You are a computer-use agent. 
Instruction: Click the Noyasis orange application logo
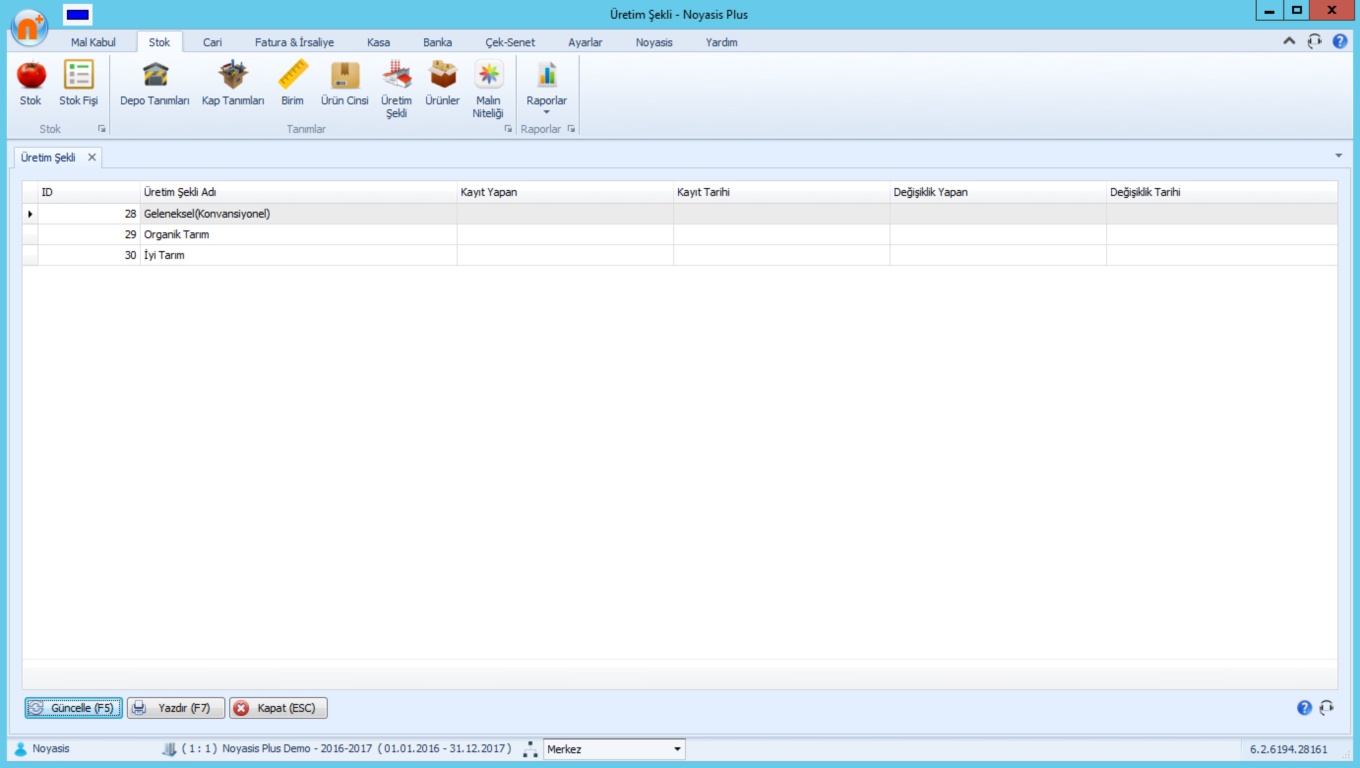pos(29,27)
